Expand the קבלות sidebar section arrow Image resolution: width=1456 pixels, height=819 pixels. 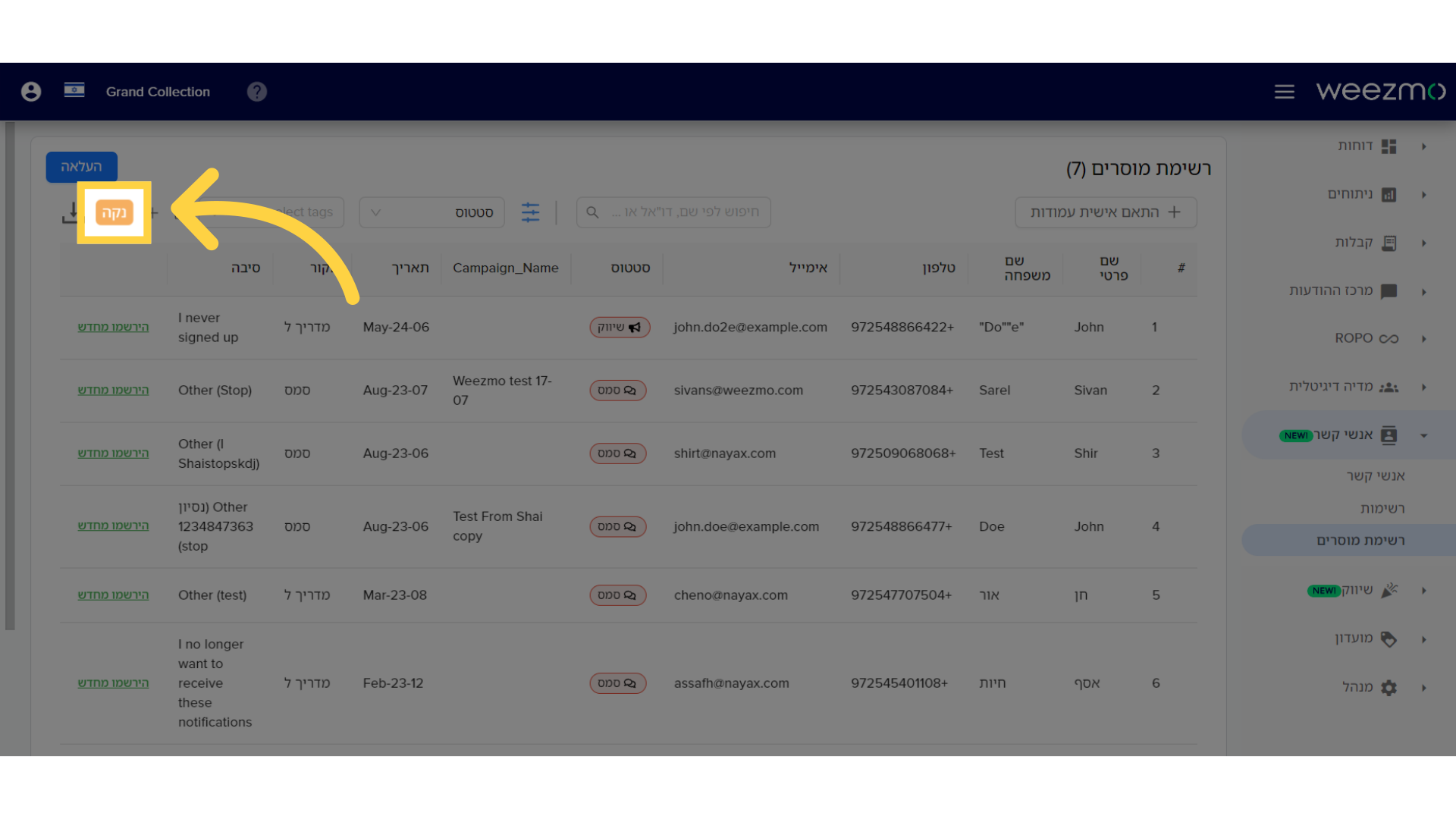tap(1424, 243)
